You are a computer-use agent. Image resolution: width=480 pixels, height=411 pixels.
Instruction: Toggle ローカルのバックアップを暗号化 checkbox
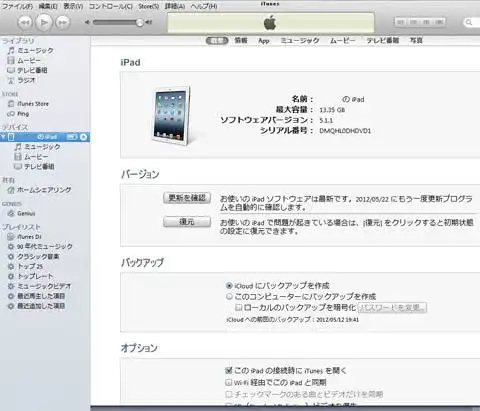point(238,307)
